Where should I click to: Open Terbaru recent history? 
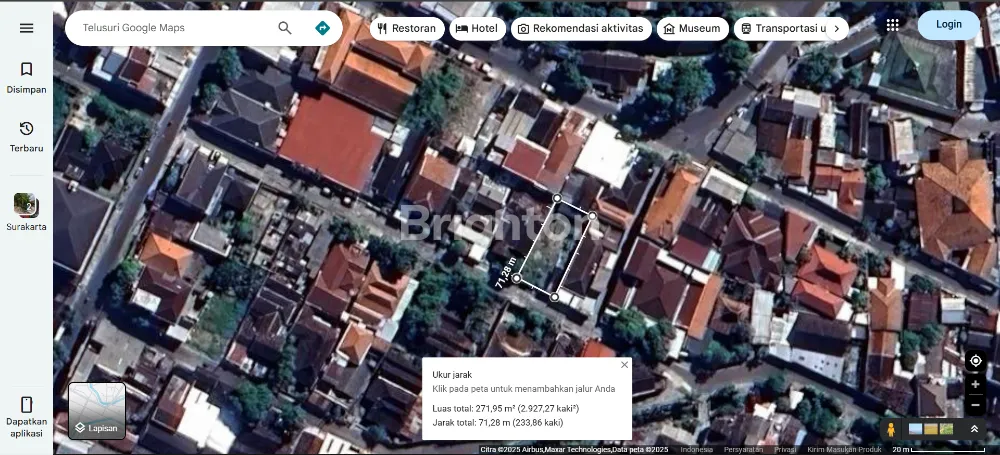(x=26, y=136)
